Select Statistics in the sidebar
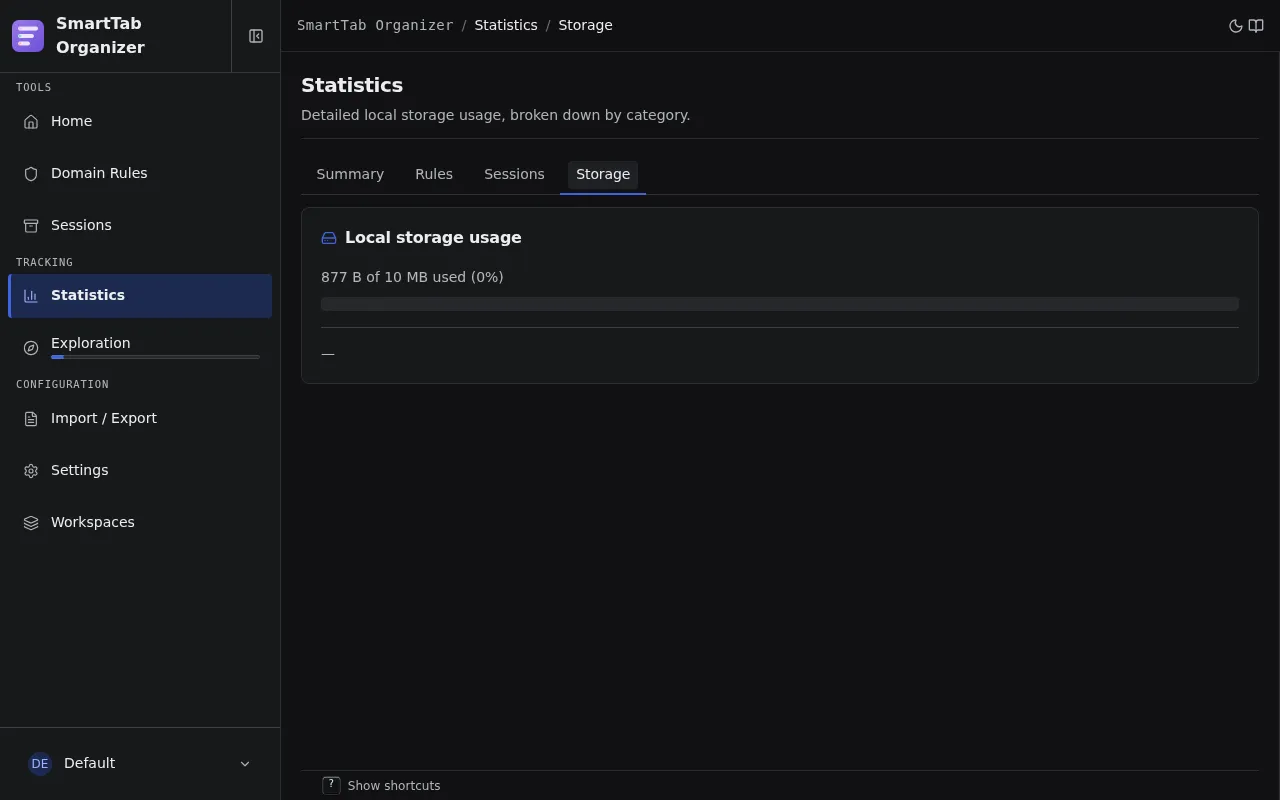This screenshot has width=1280, height=800. click(x=140, y=296)
